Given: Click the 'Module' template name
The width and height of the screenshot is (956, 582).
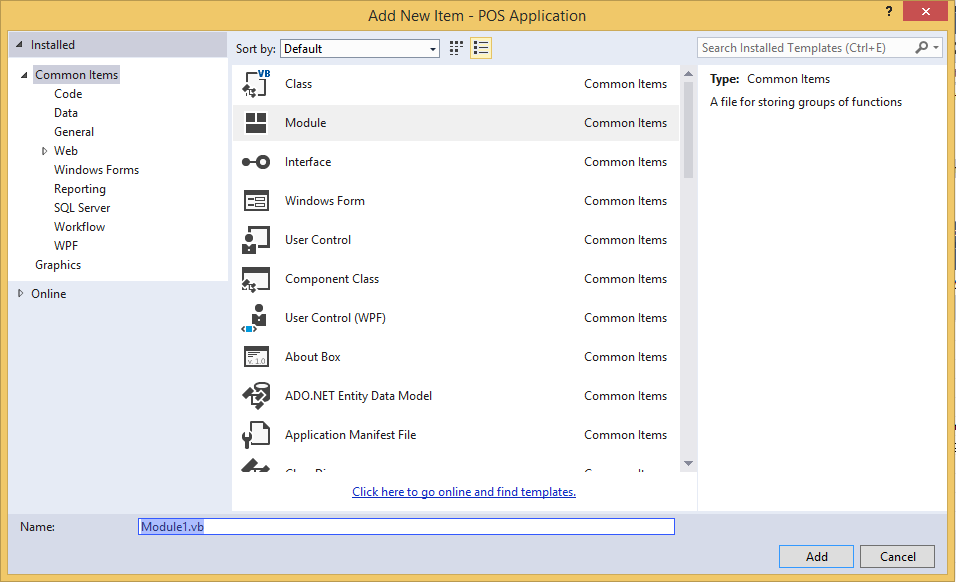Looking at the screenshot, I should click(x=305, y=122).
